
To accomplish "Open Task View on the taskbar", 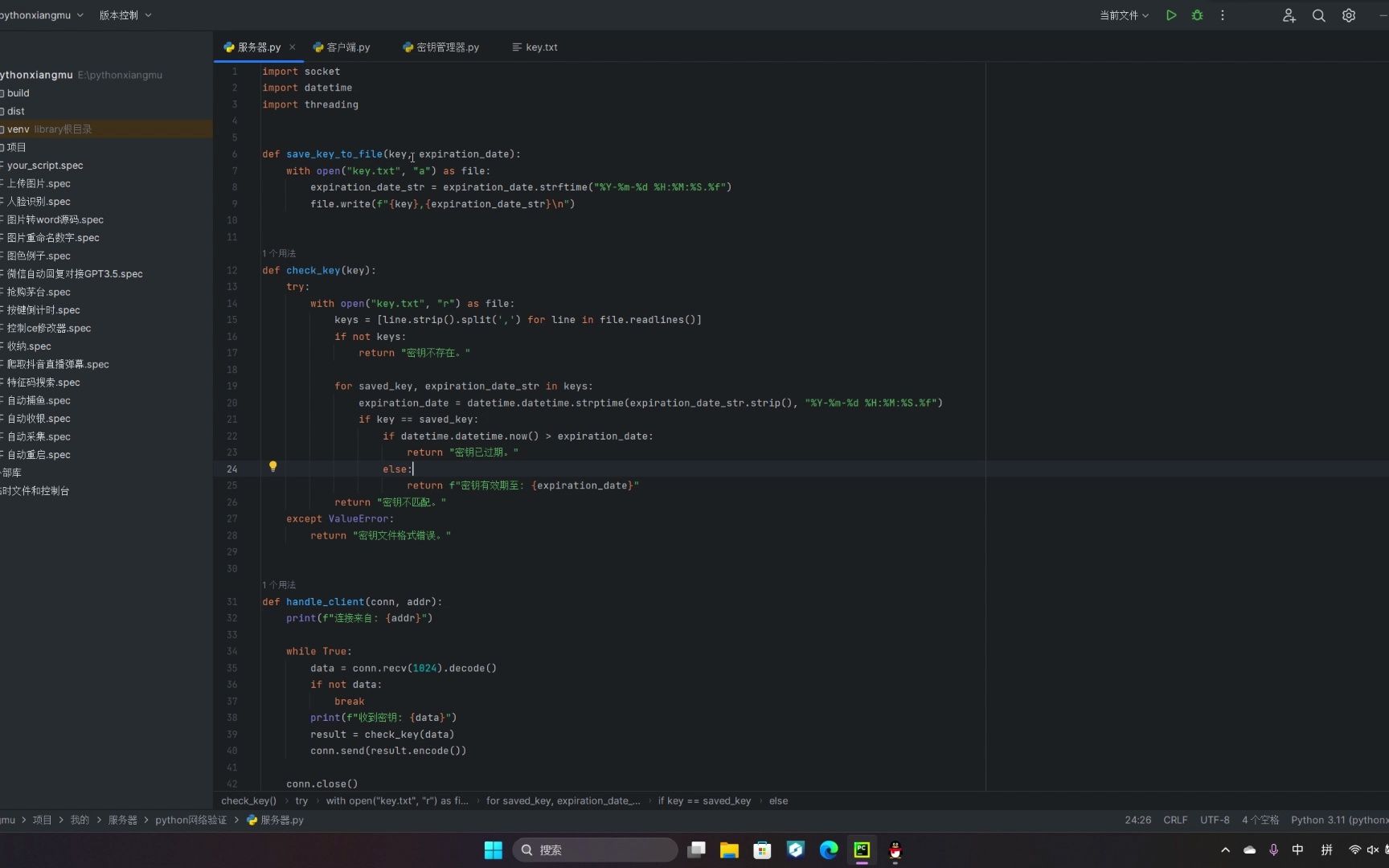I will 696,850.
